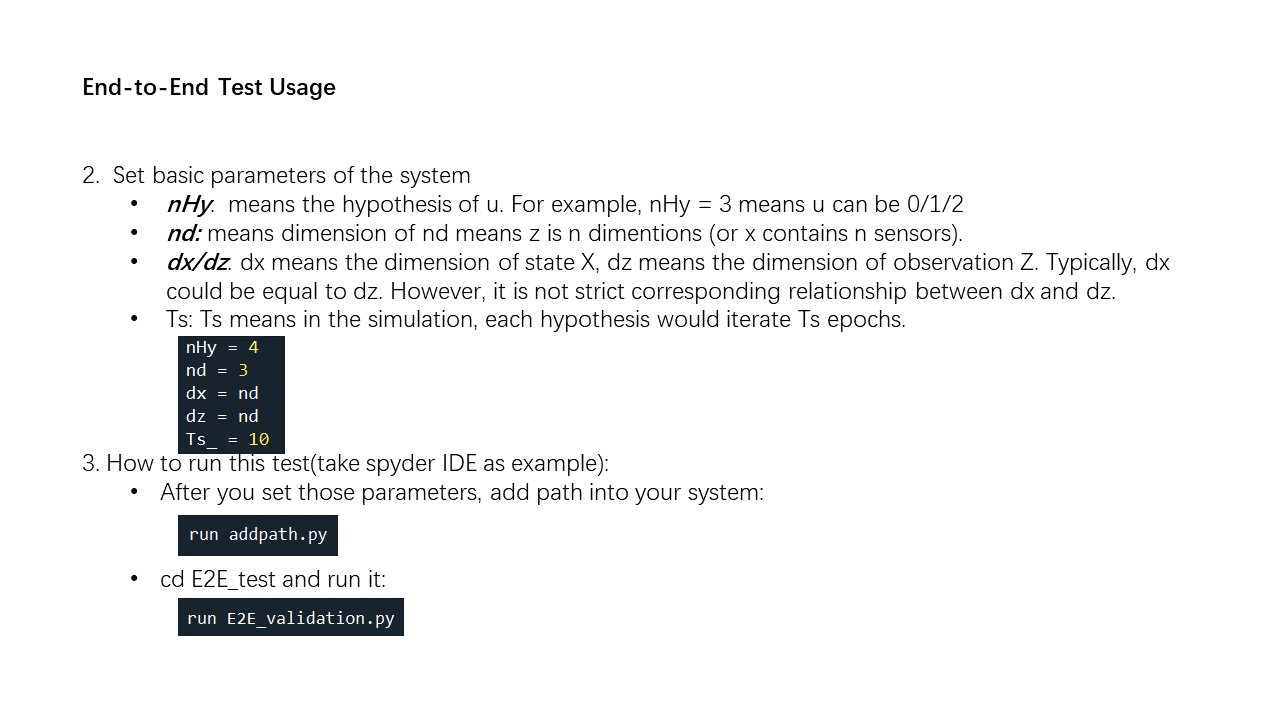Click the bold italic "dx/dz" term

pyautogui.click(x=198, y=263)
